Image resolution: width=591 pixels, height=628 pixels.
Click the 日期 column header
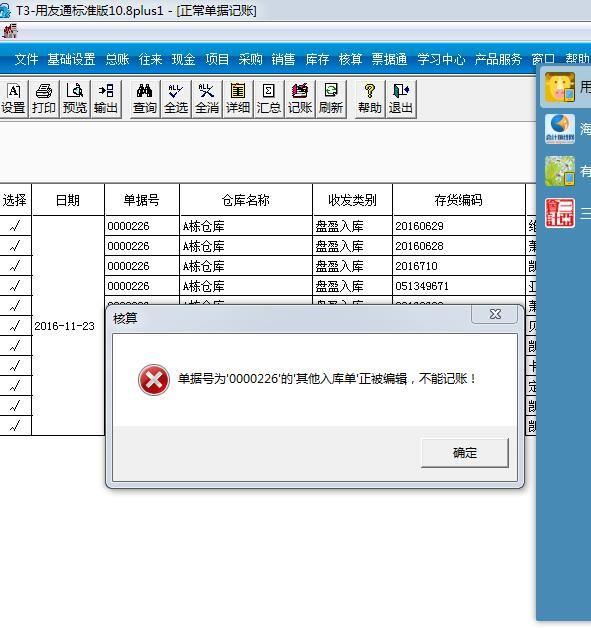coord(68,200)
